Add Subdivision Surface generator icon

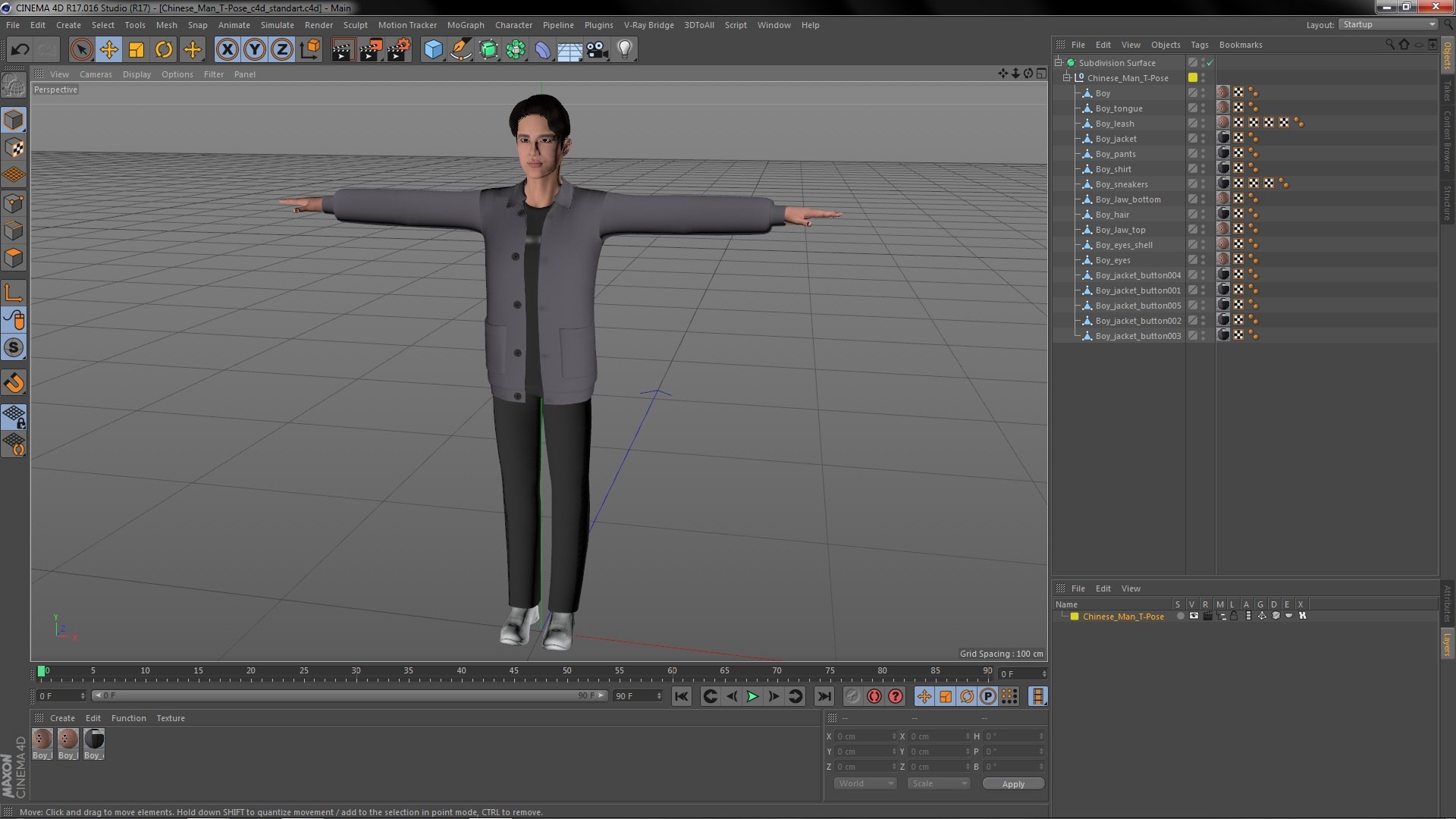point(488,50)
